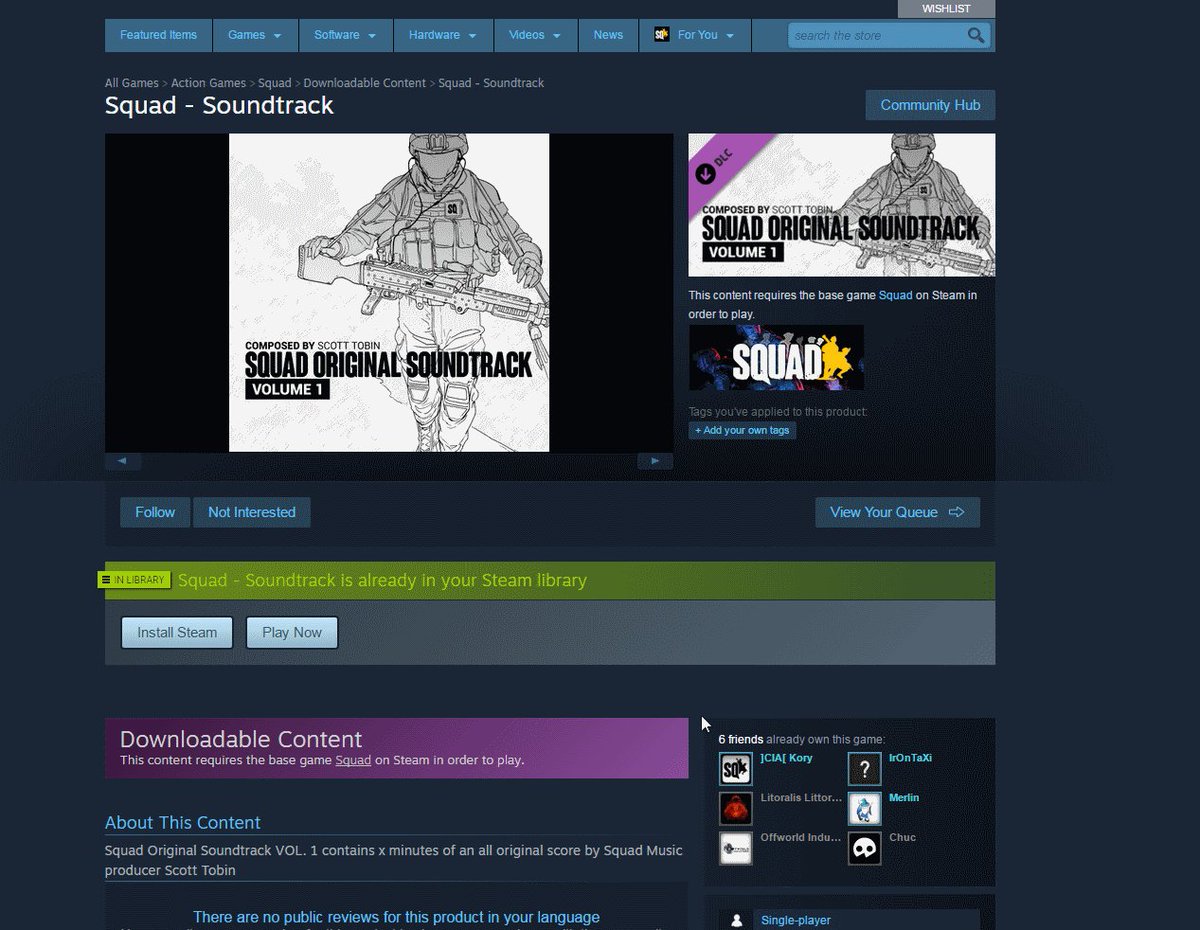Open the Wishlist tab
This screenshot has height=930, width=1200.
pyautogui.click(x=946, y=9)
